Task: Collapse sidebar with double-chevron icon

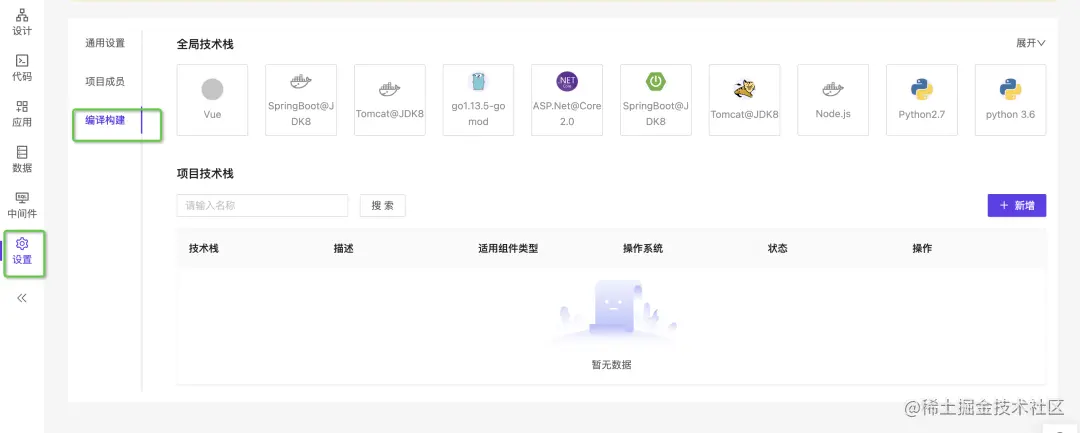Action: [22, 298]
